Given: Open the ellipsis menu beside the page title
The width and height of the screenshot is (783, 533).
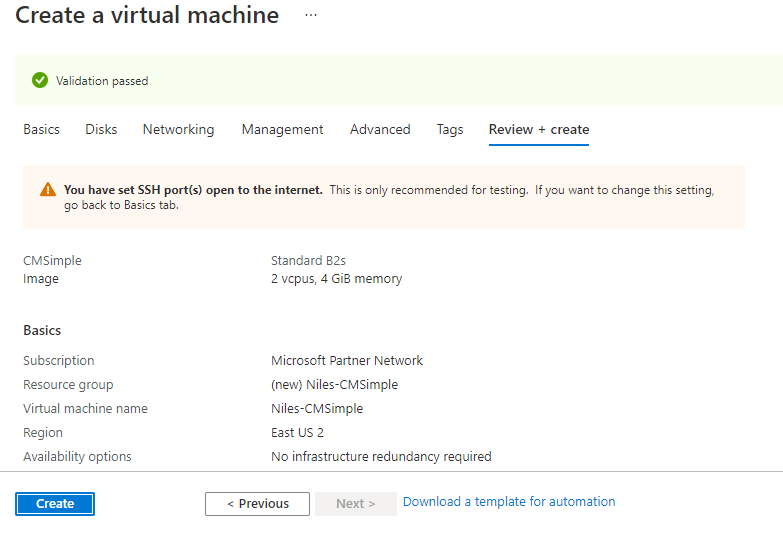Looking at the screenshot, I should click(x=311, y=16).
